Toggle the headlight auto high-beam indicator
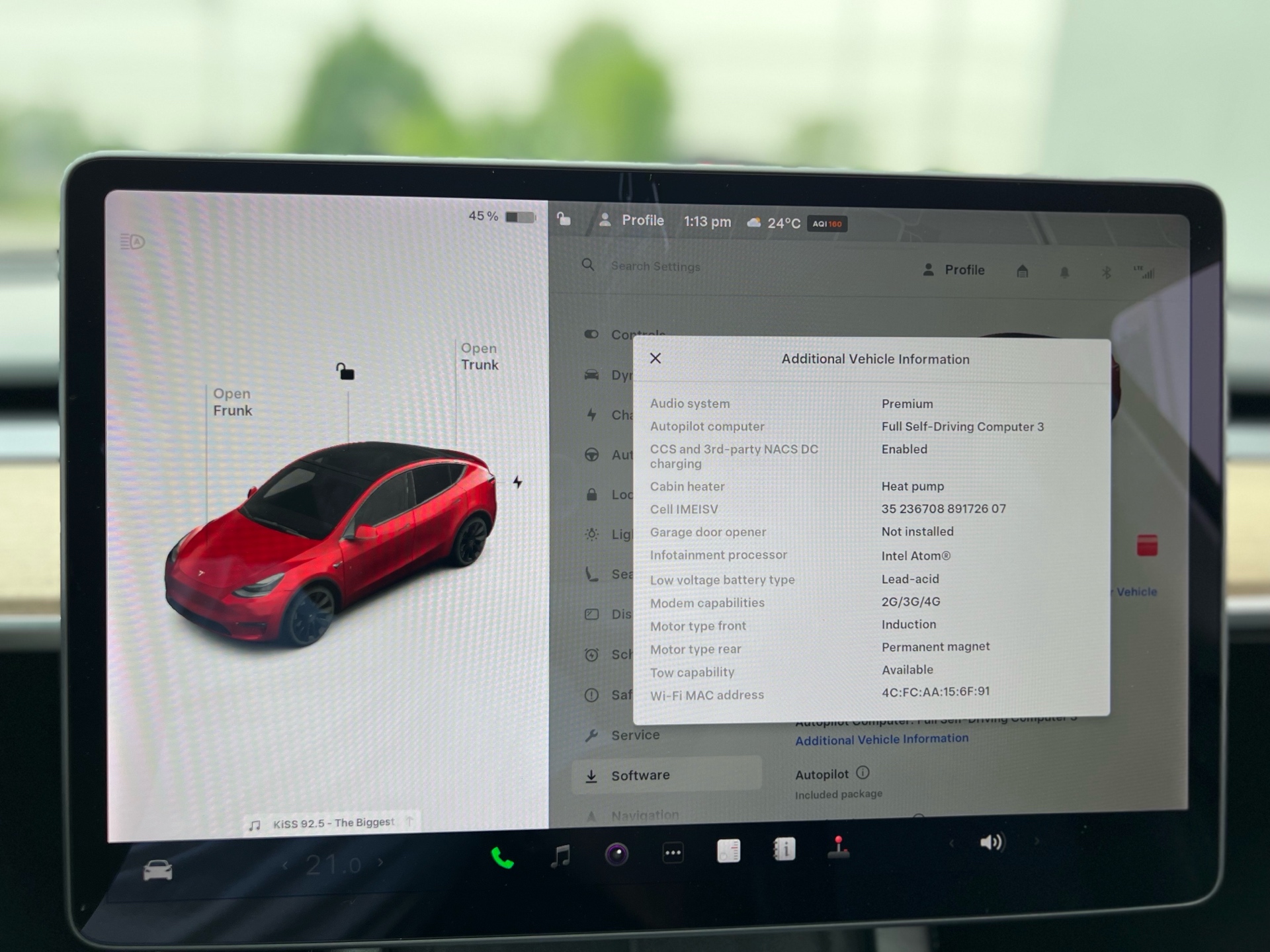Screen dimensions: 1270x952 click(132, 242)
